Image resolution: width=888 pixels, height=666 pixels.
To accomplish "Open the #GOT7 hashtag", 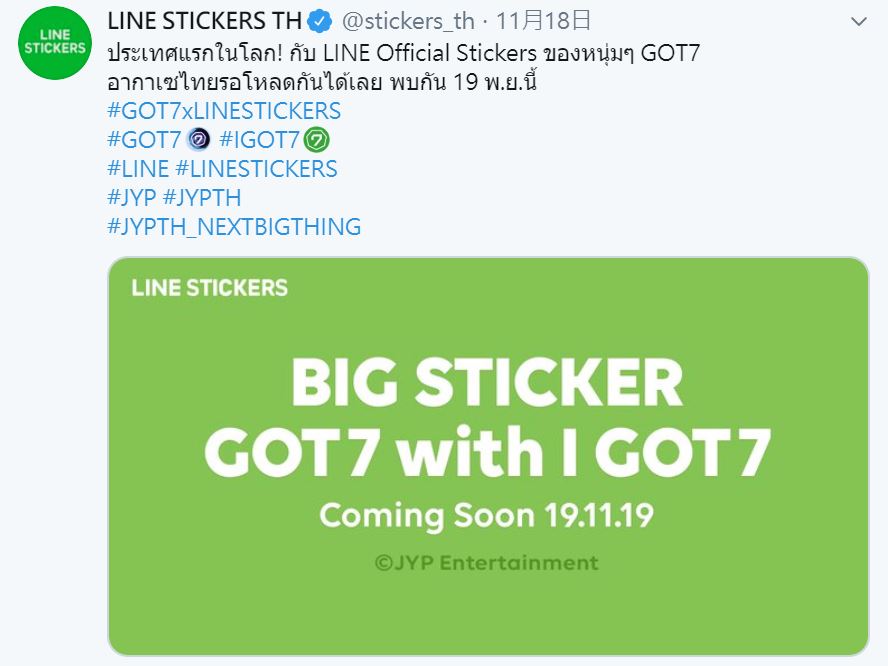I will (x=144, y=139).
